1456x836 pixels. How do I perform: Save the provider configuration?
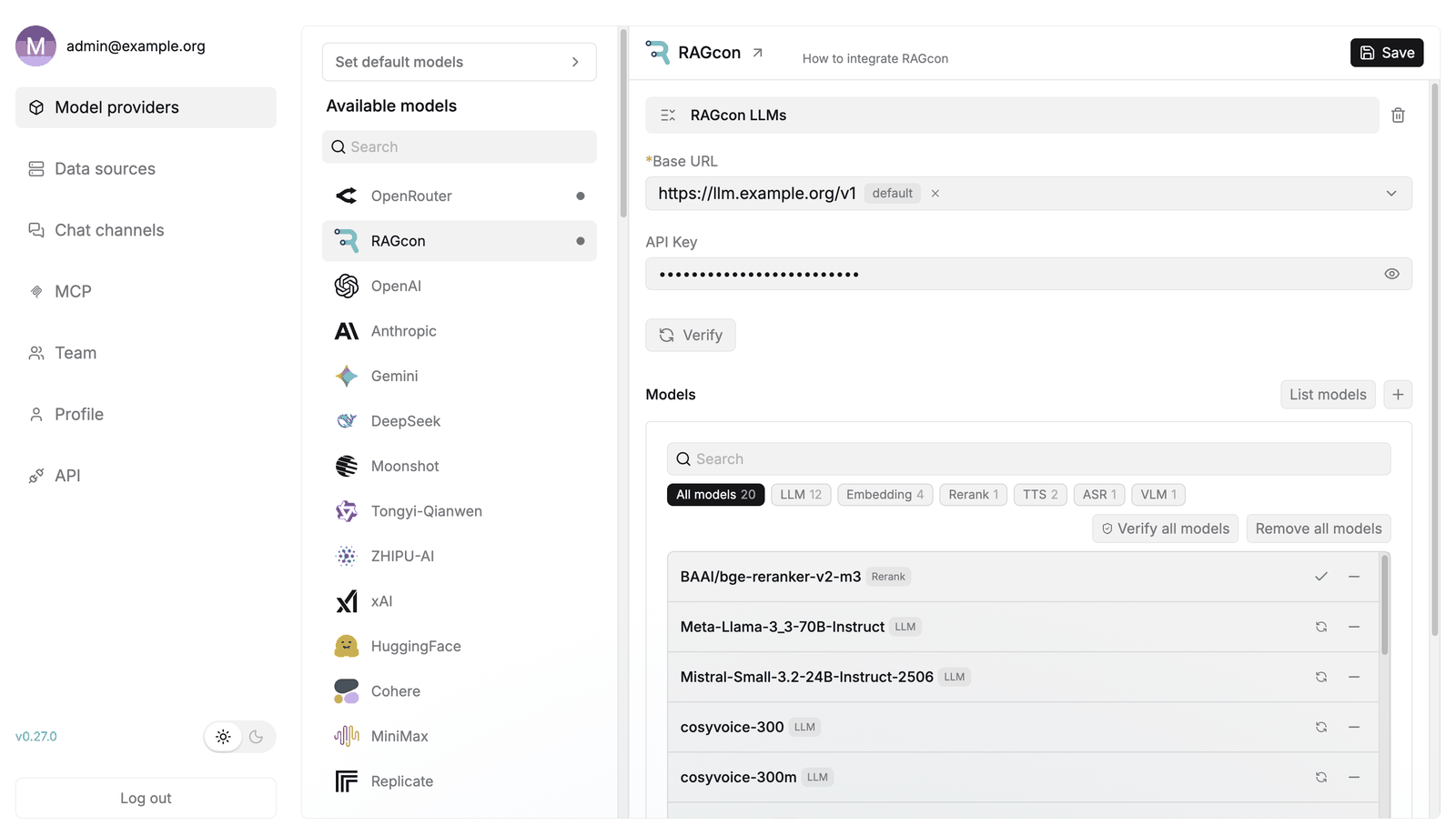[1387, 53]
